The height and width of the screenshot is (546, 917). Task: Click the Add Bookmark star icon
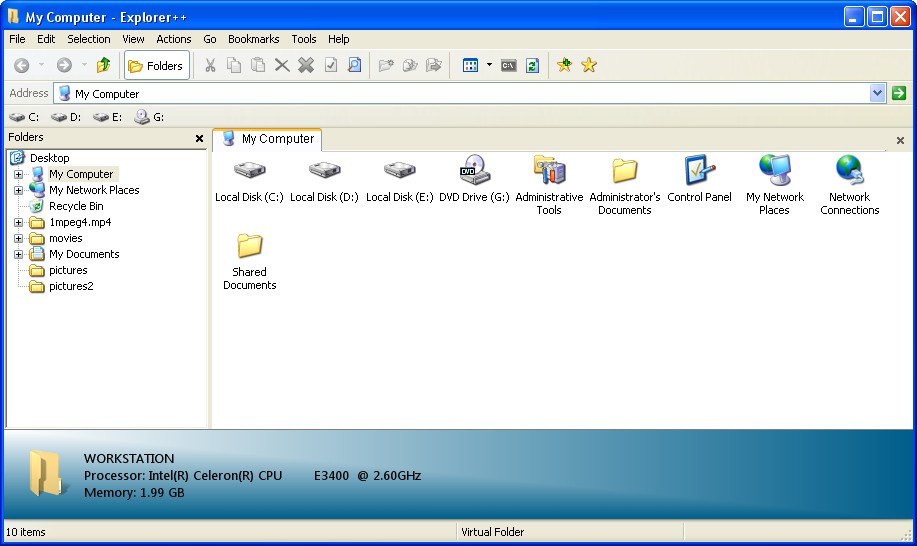point(564,65)
